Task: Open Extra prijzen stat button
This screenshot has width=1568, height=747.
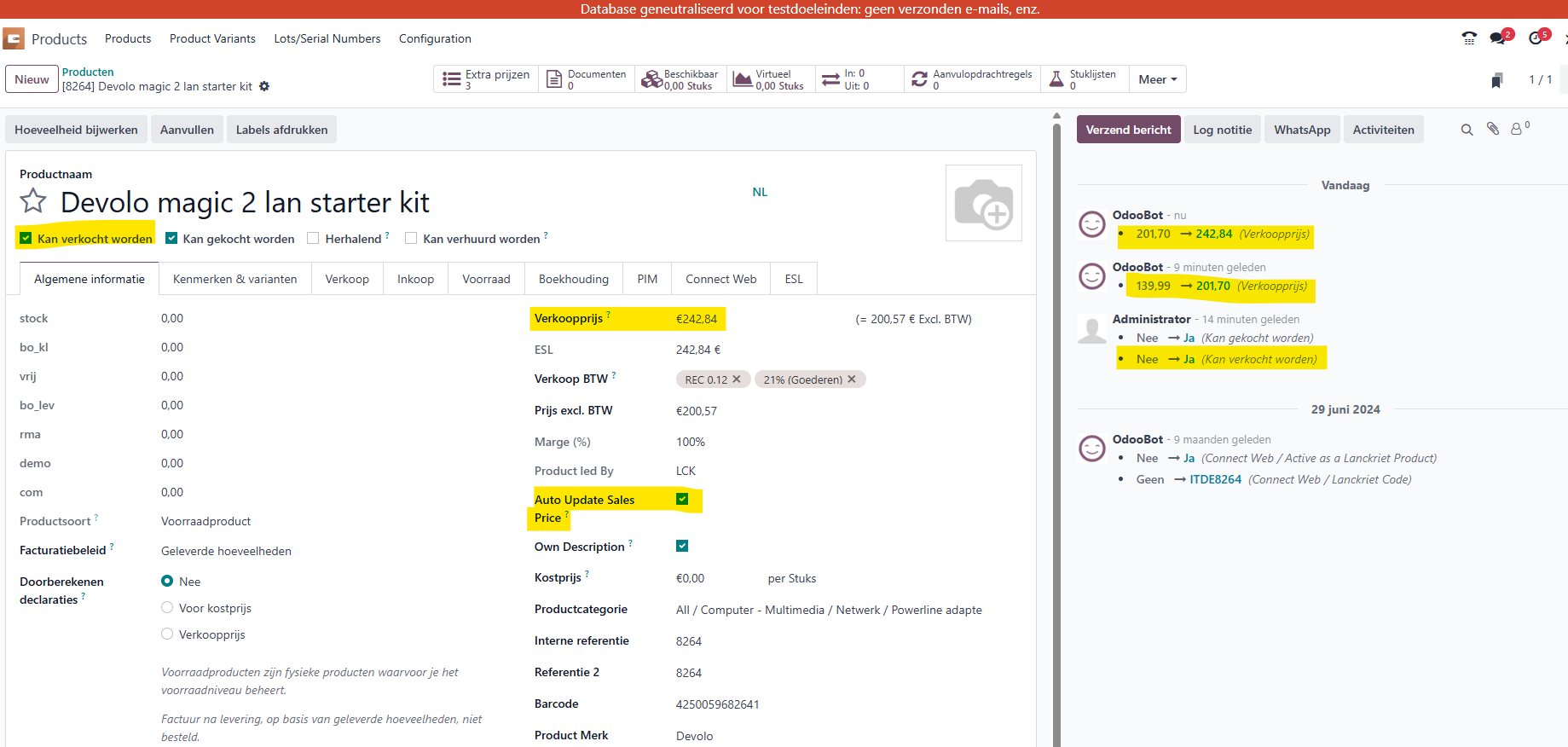Action: [487, 79]
